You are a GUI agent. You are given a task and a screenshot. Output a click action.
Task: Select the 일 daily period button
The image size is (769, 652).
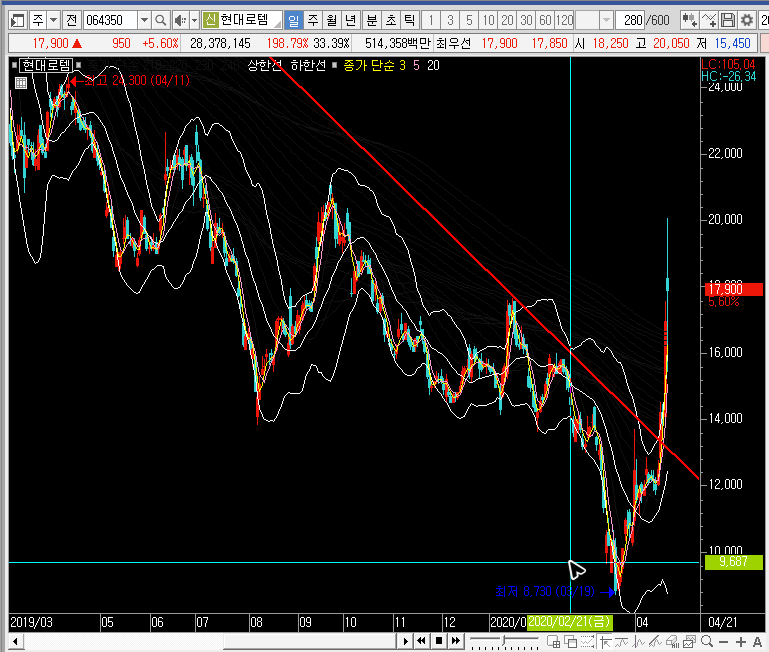point(293,21)
